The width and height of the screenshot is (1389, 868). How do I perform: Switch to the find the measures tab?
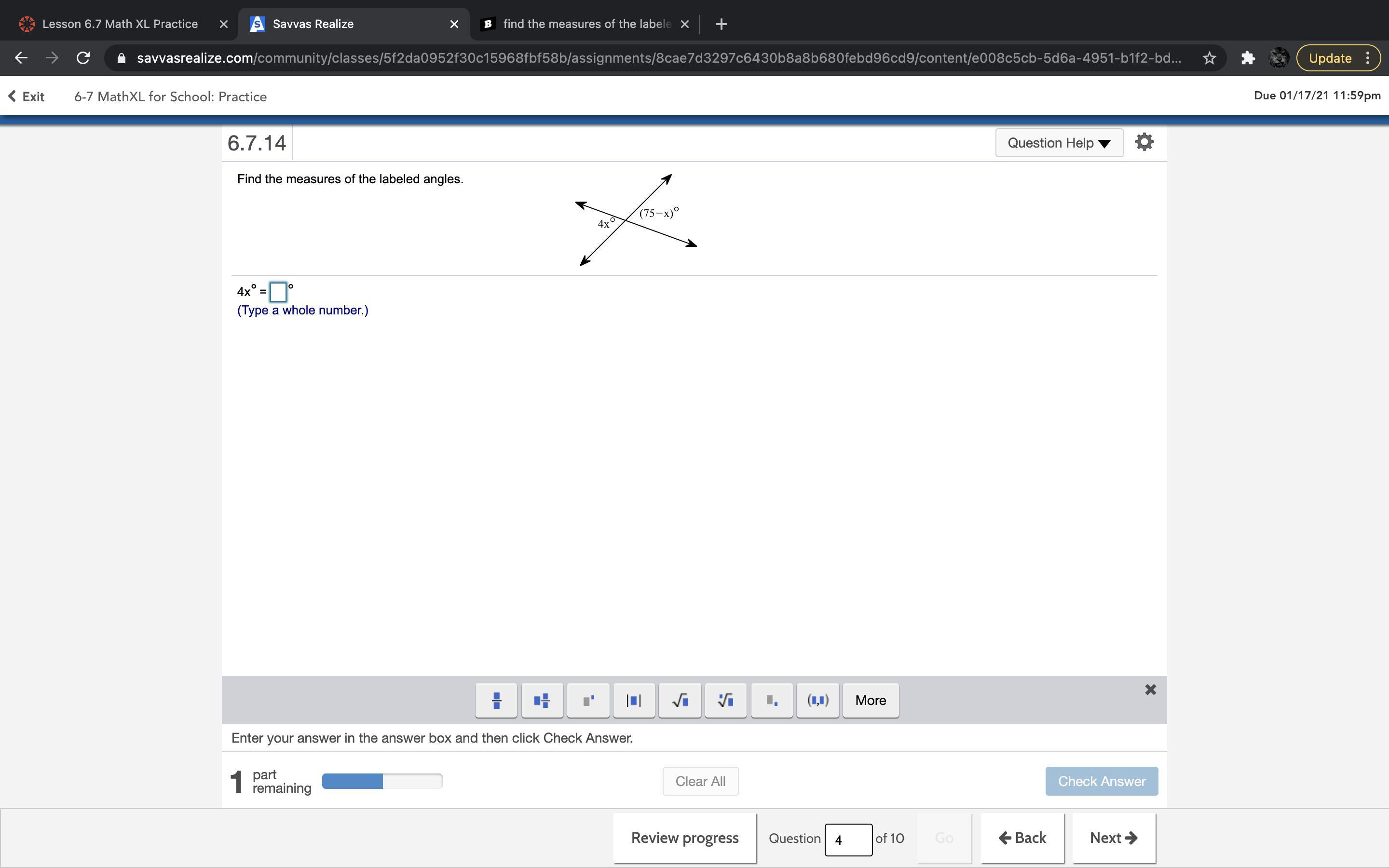coord(586,24)
